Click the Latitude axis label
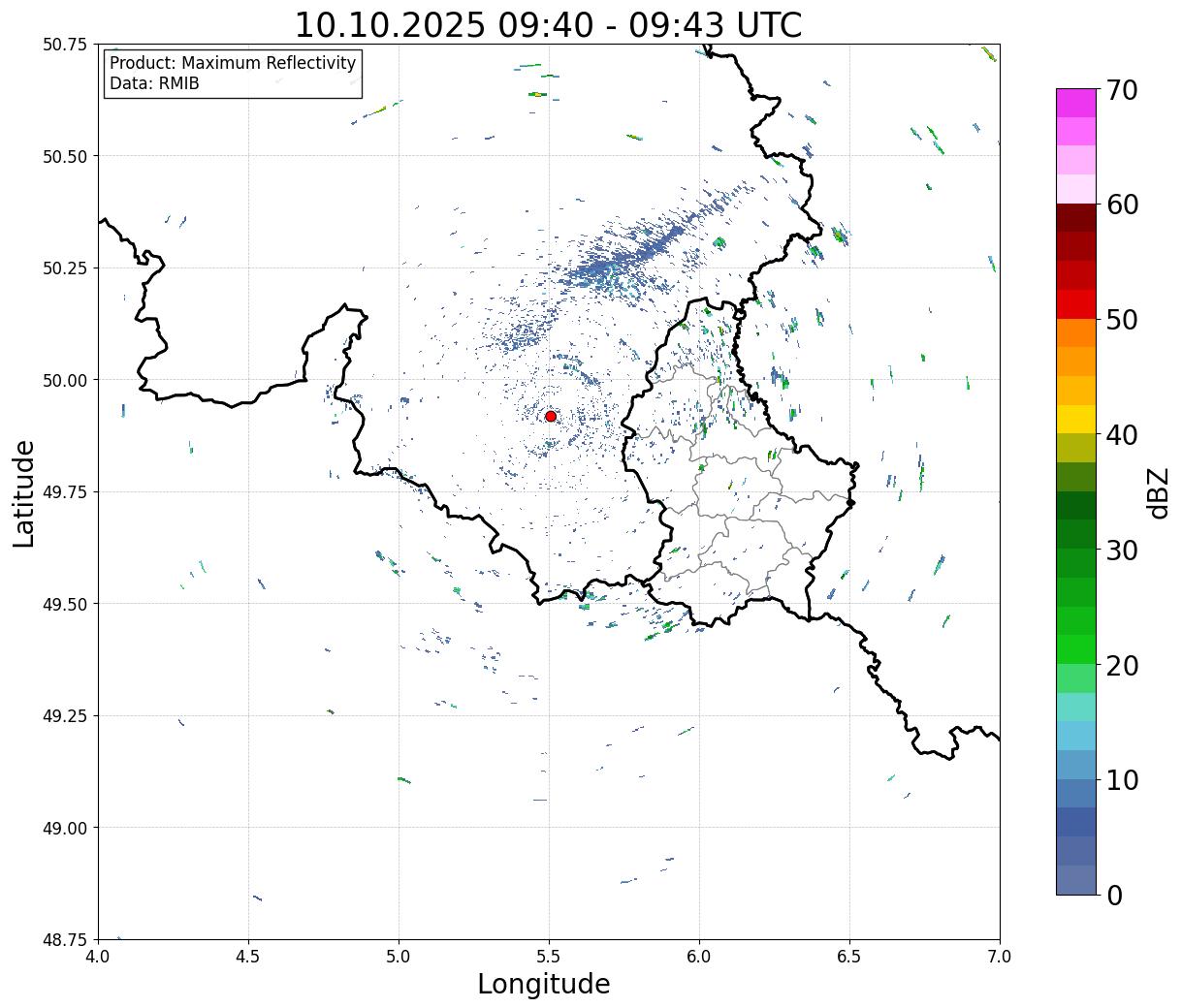 coord(24,493)
